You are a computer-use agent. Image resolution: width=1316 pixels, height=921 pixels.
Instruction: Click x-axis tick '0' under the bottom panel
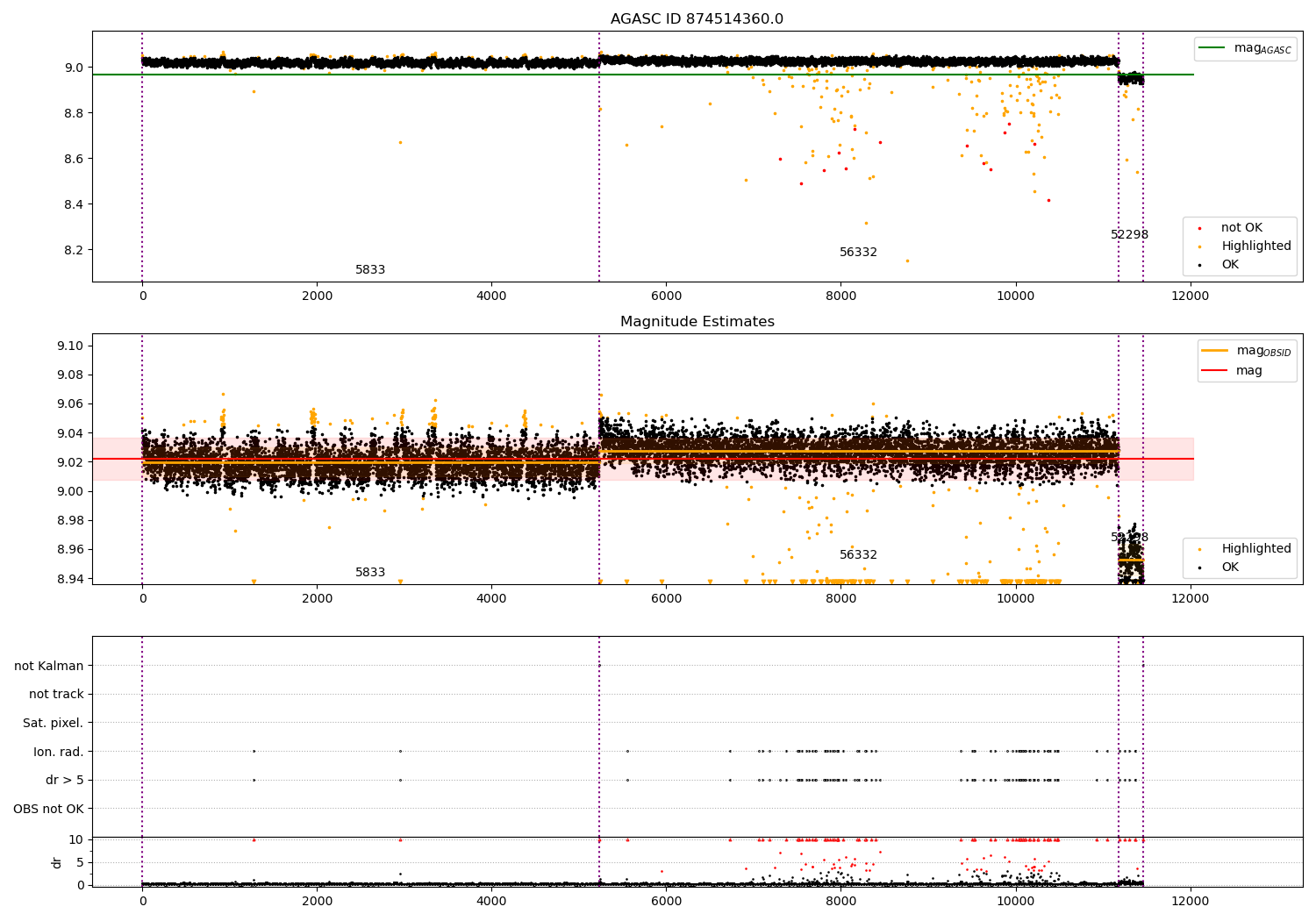tap(142, 901)
